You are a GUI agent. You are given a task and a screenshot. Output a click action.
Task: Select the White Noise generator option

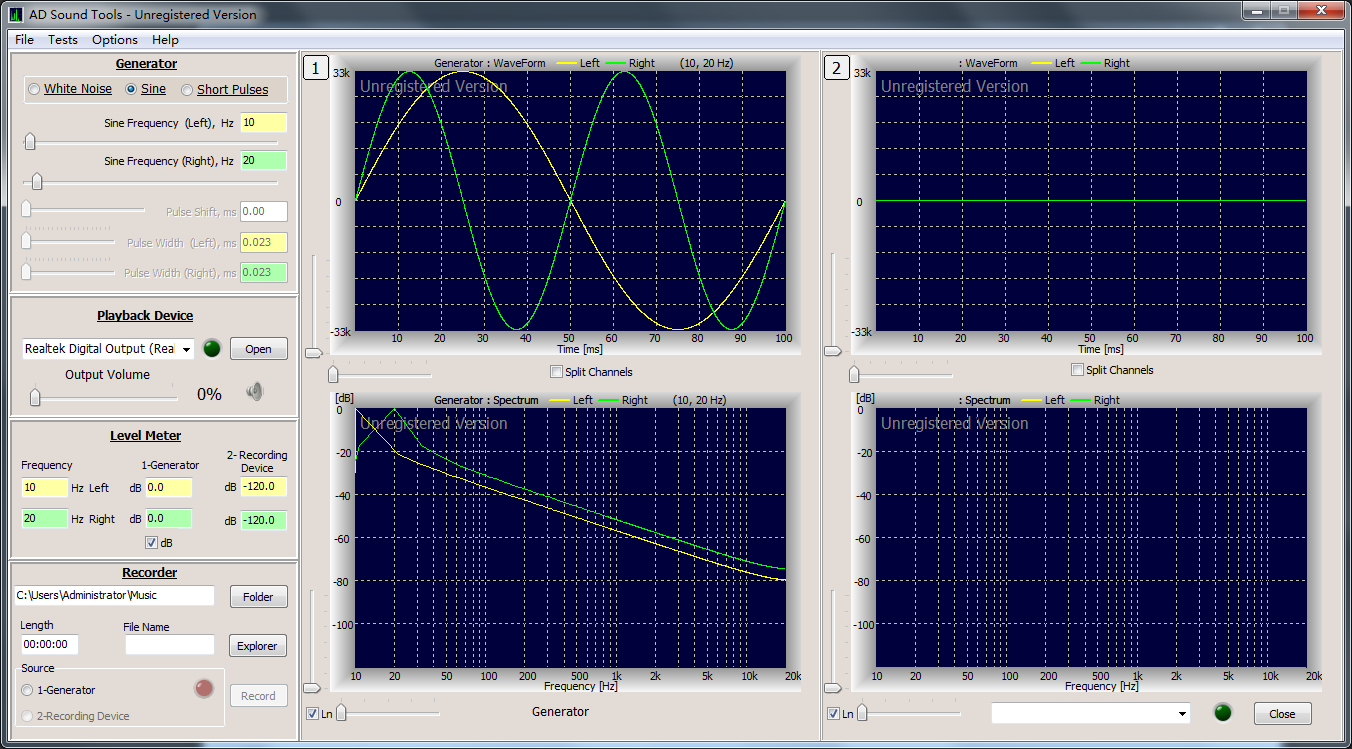tap(70, 89)
